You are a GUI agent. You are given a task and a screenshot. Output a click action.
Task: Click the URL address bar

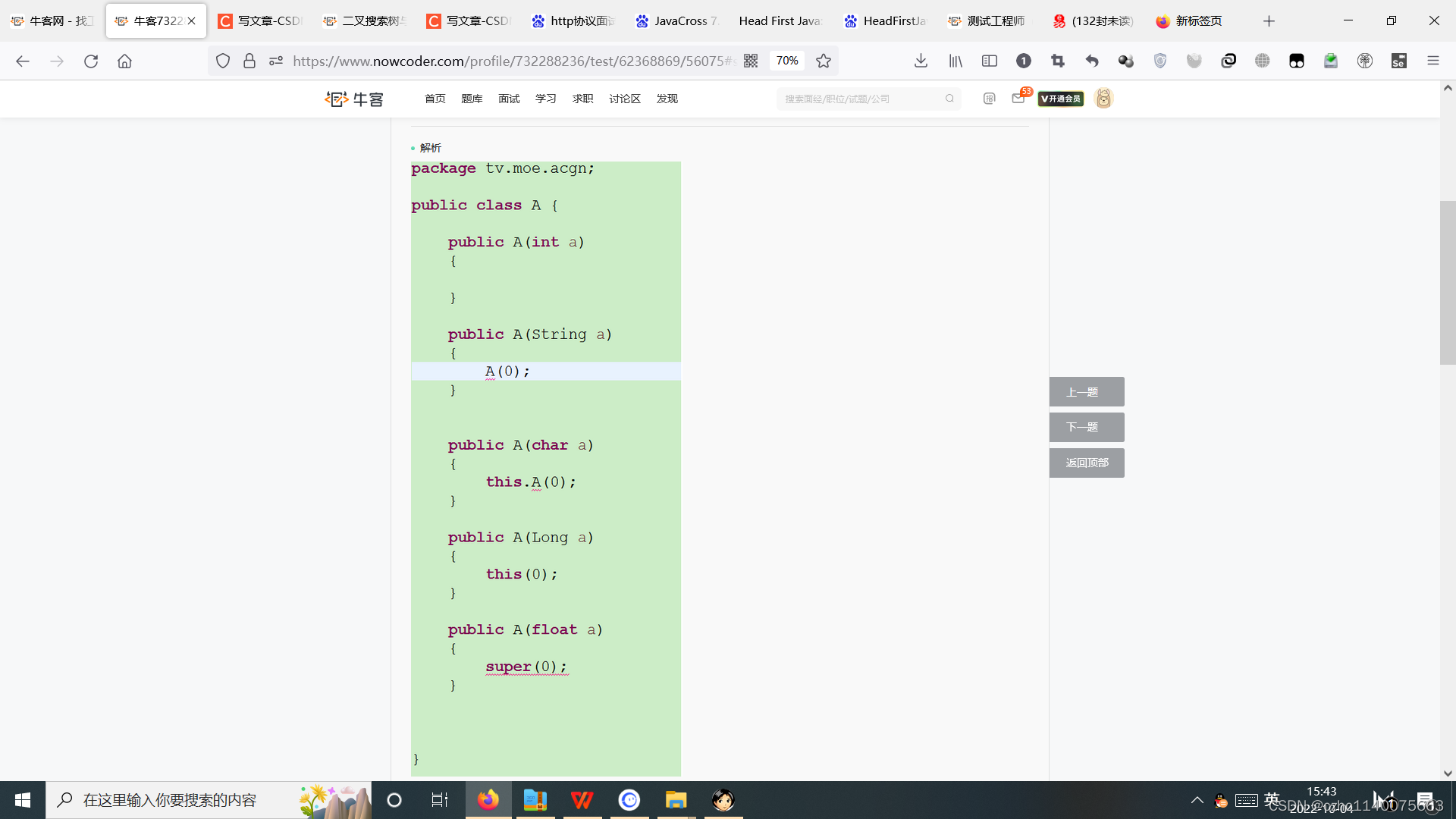pos(513,61)
